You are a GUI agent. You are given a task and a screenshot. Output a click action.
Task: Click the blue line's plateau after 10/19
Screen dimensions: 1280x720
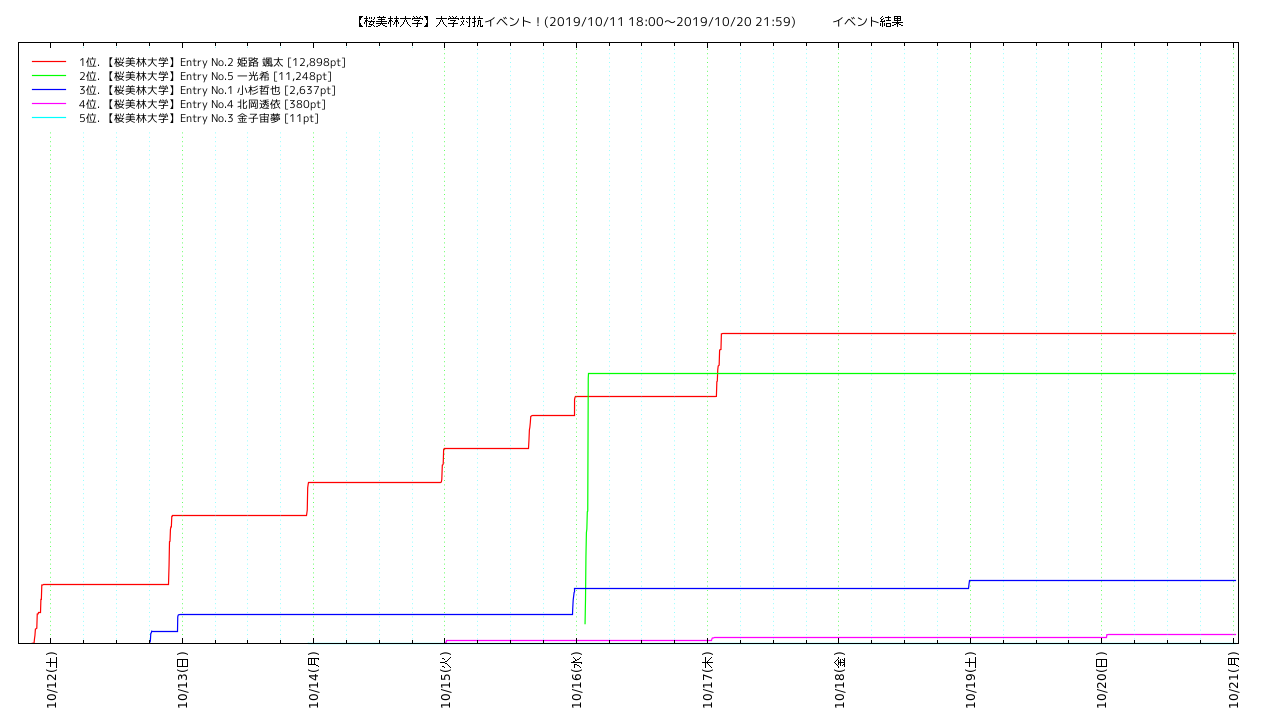pyautogui.click(x=1103, y=580)
